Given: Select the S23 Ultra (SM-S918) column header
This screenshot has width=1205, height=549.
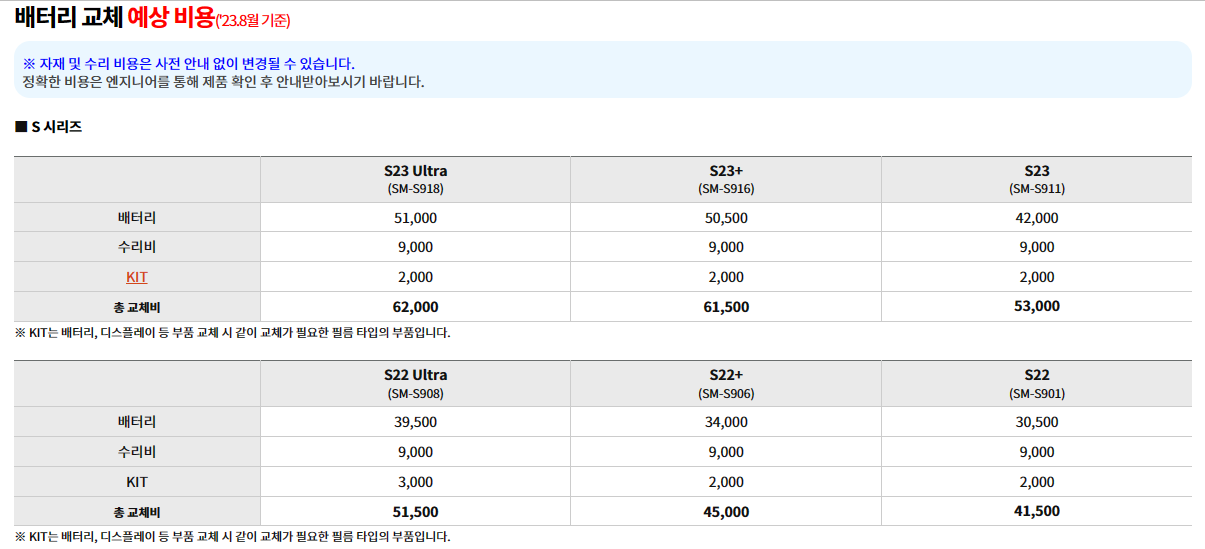Looking at the screenshot, I should tap(415, 179).
